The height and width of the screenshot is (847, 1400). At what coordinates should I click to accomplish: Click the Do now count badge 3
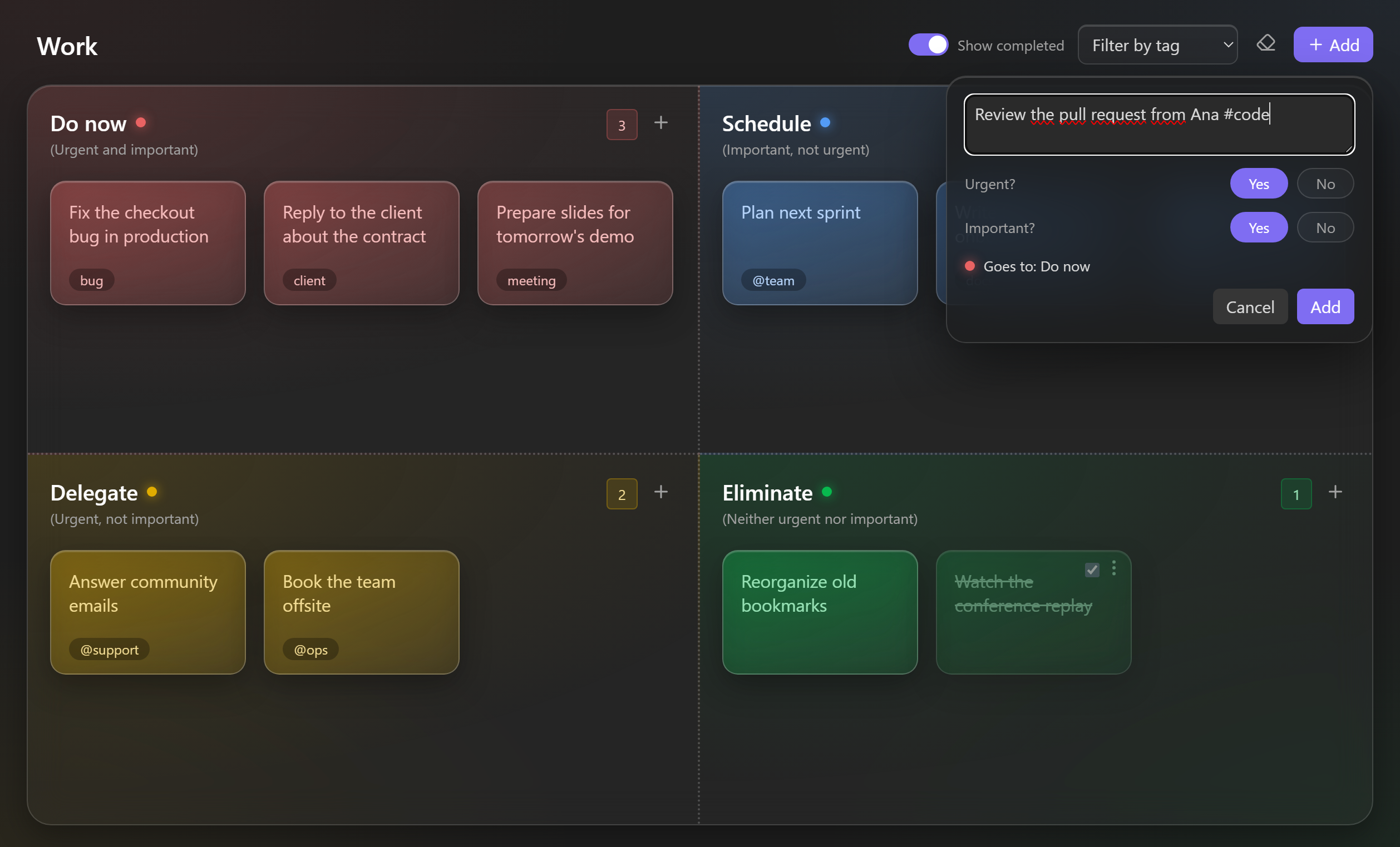(x=622, y=125)
